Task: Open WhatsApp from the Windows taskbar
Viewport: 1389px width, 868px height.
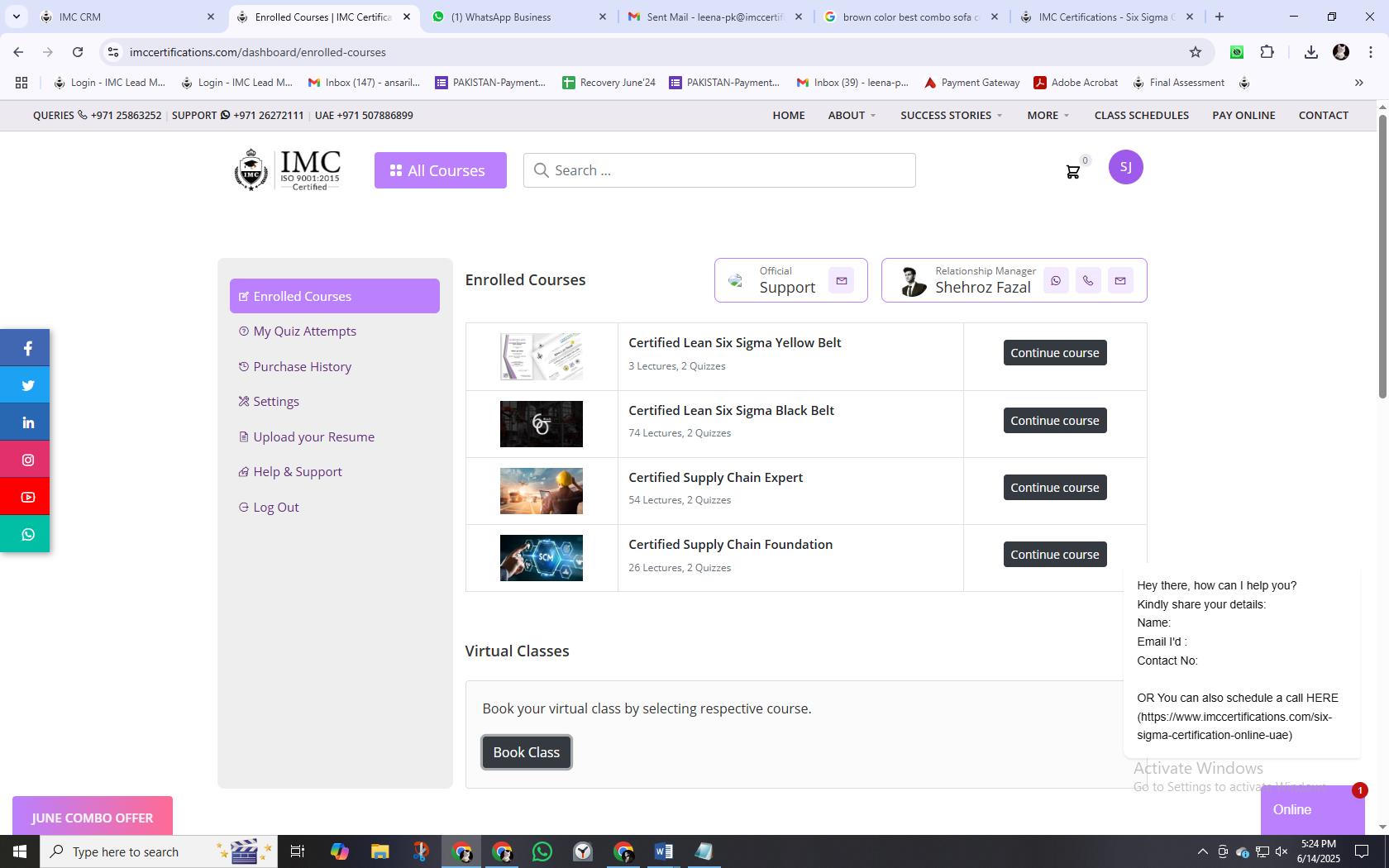Action: click(x=542, y=851)
